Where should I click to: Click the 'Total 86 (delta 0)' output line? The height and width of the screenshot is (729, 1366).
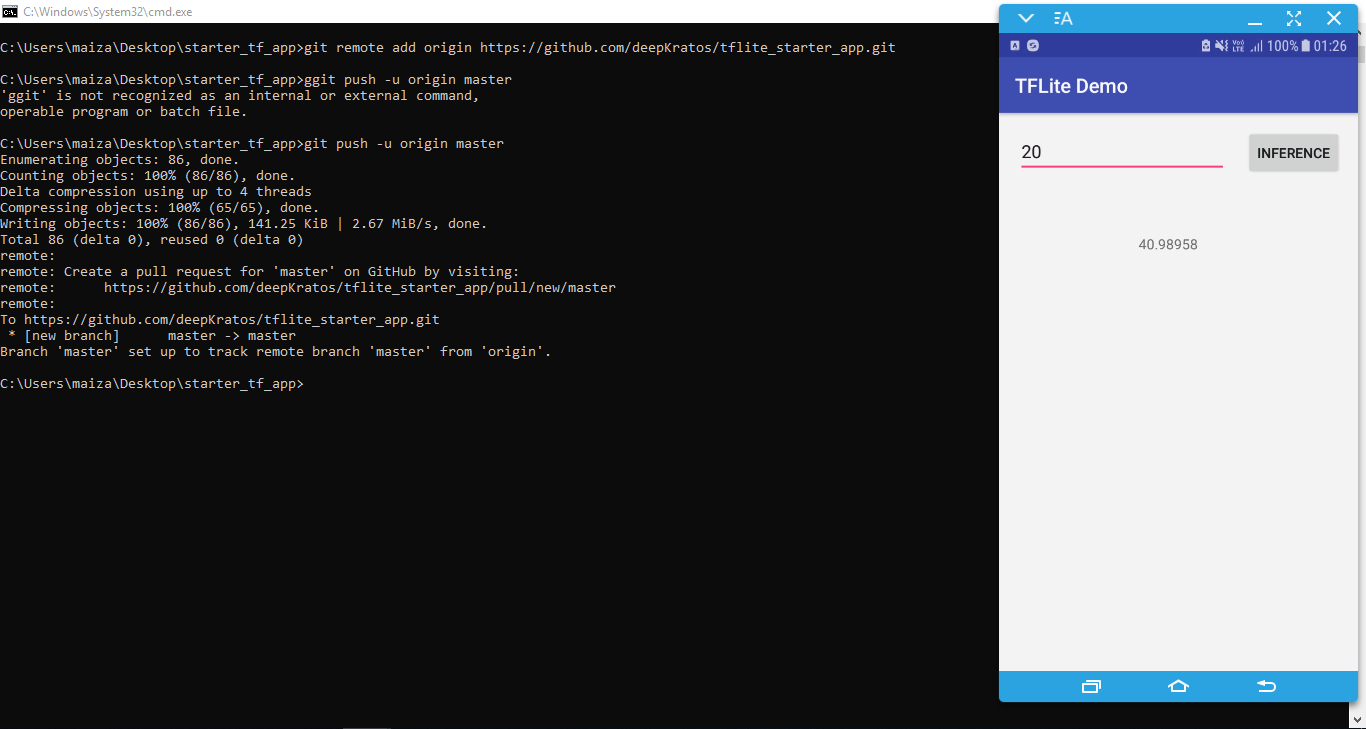coord(152,240)
